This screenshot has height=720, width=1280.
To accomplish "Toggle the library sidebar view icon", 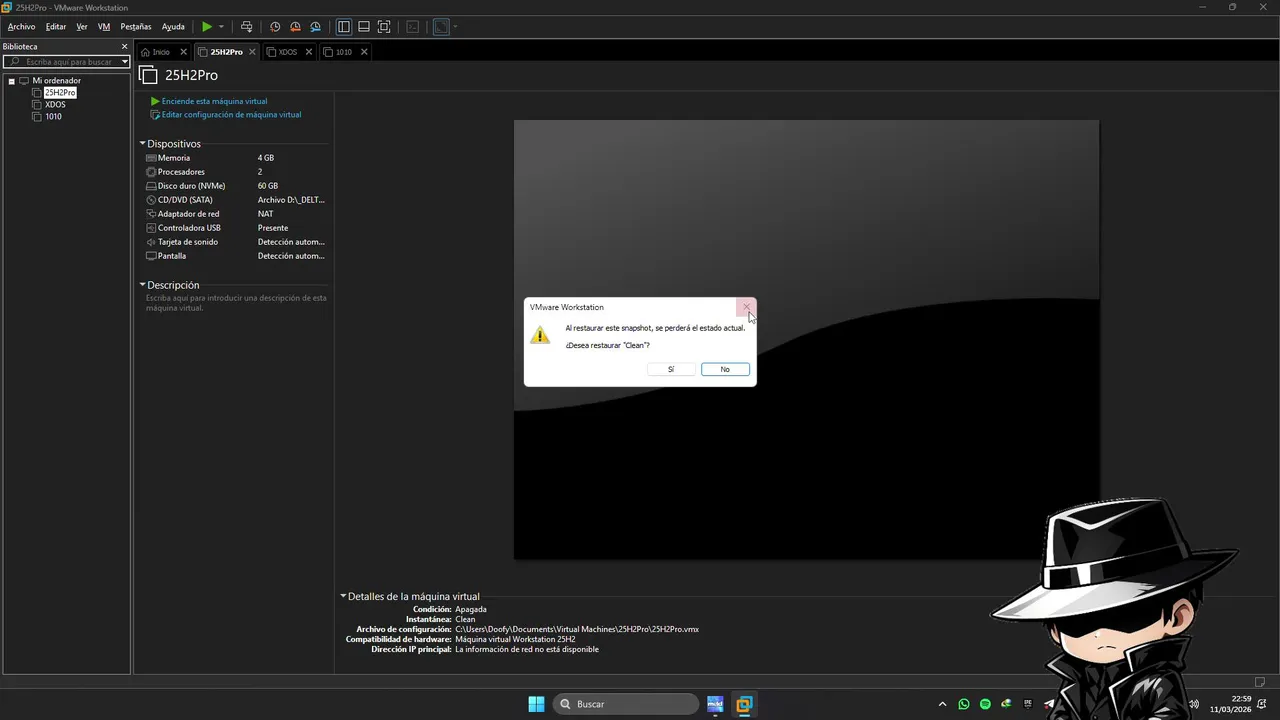I will [344, 27].
